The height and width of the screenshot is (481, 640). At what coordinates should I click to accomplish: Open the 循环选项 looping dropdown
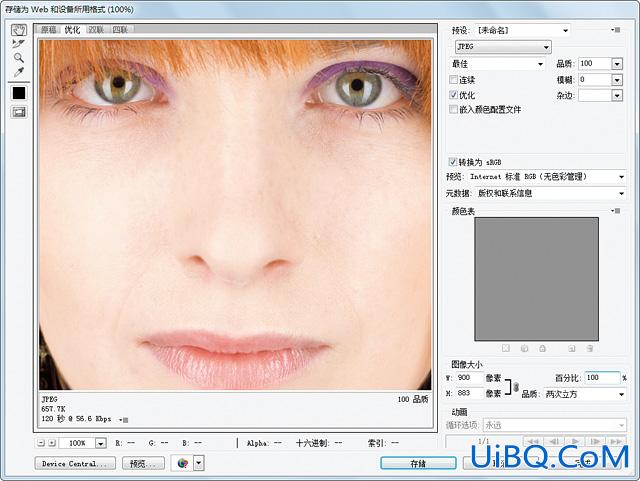pos(555,425)
